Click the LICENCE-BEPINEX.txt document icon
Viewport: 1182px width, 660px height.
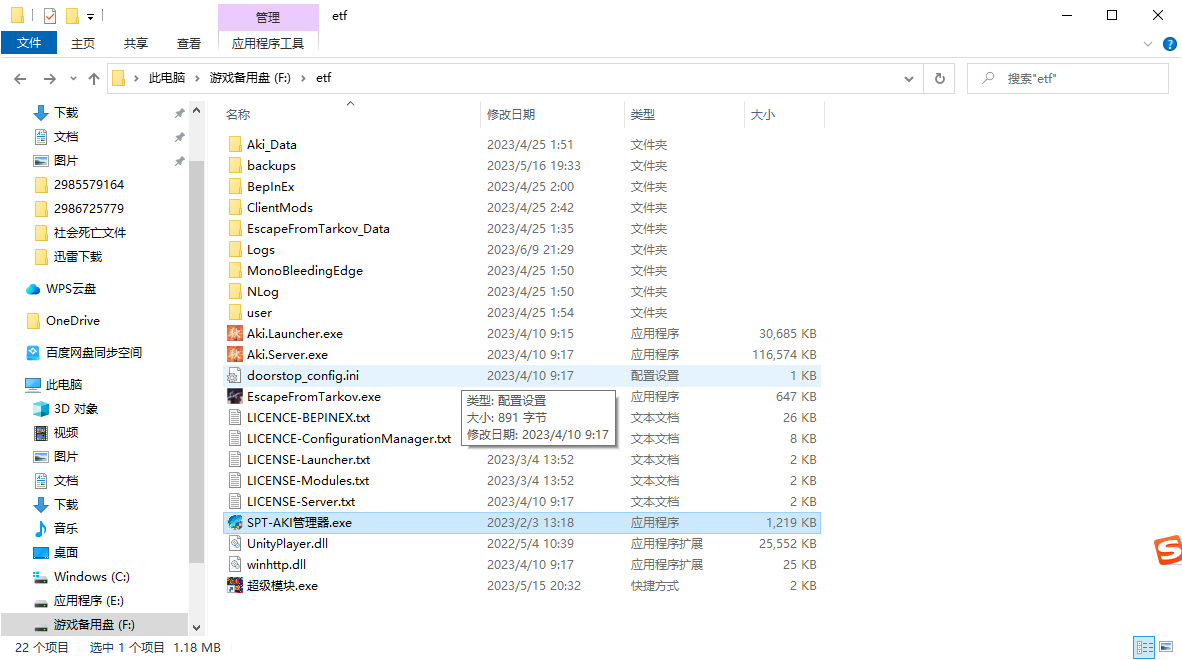coord(235,418)
